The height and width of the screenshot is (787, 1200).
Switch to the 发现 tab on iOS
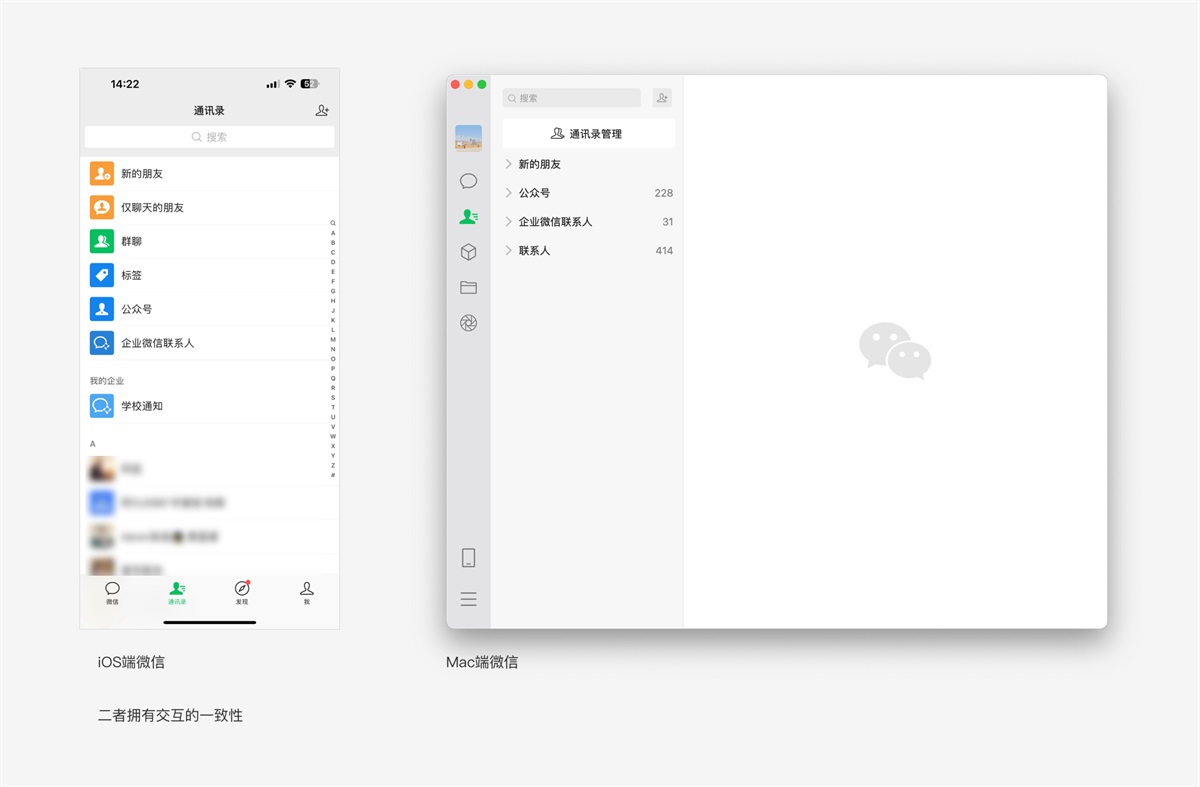[242, 593]
